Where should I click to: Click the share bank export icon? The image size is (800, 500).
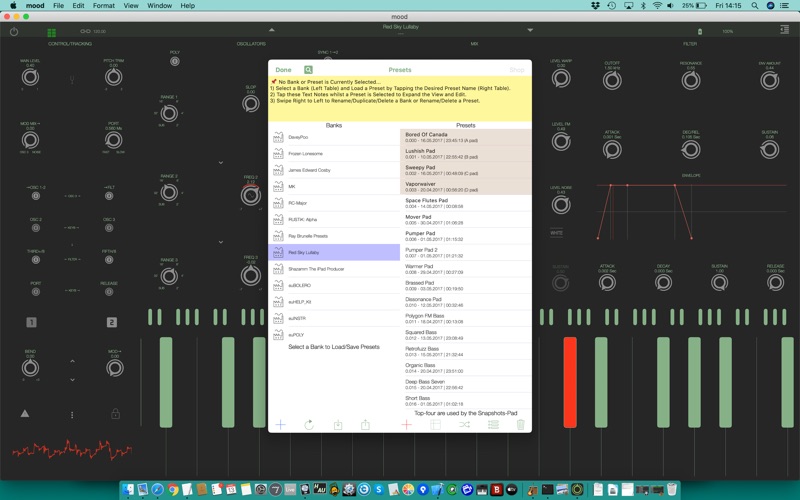click(365, 424)
